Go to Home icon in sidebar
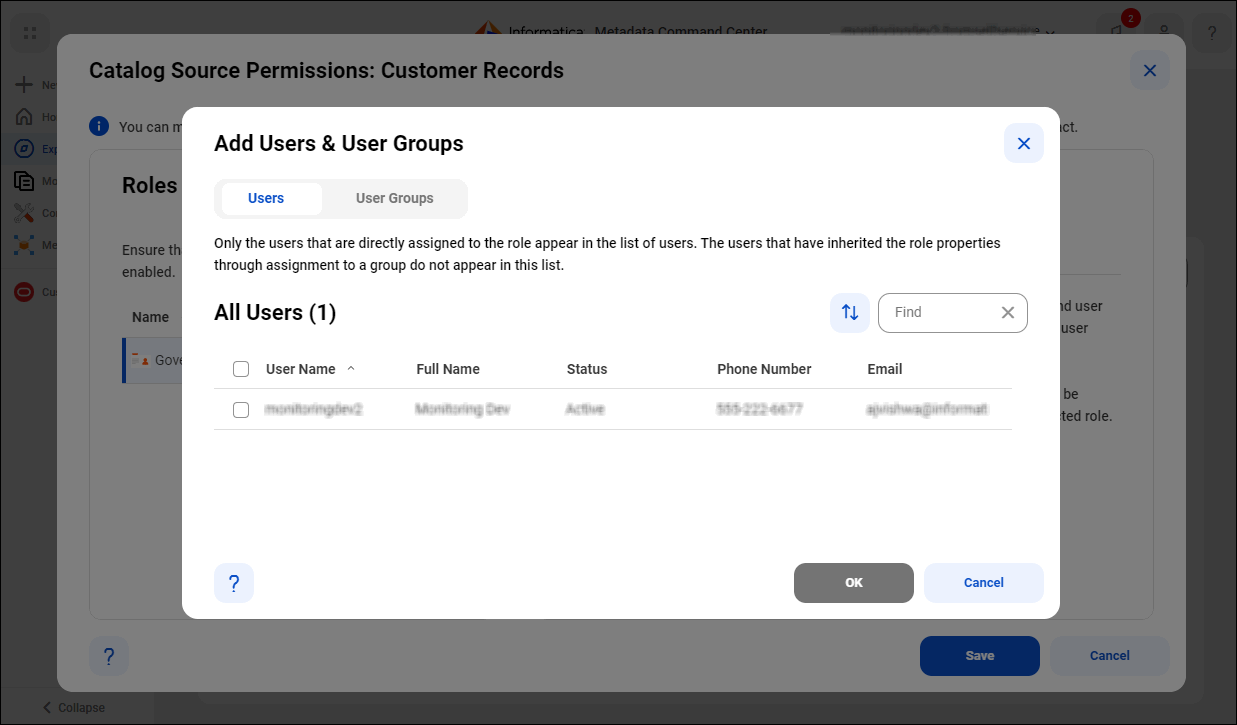The width and height of the screenshot is (1237, 725). [x=25, y=117]
